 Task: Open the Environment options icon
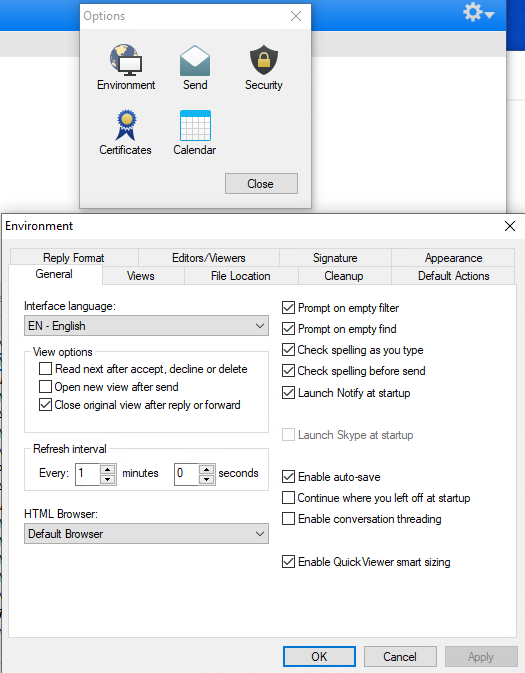coord(126,60)
